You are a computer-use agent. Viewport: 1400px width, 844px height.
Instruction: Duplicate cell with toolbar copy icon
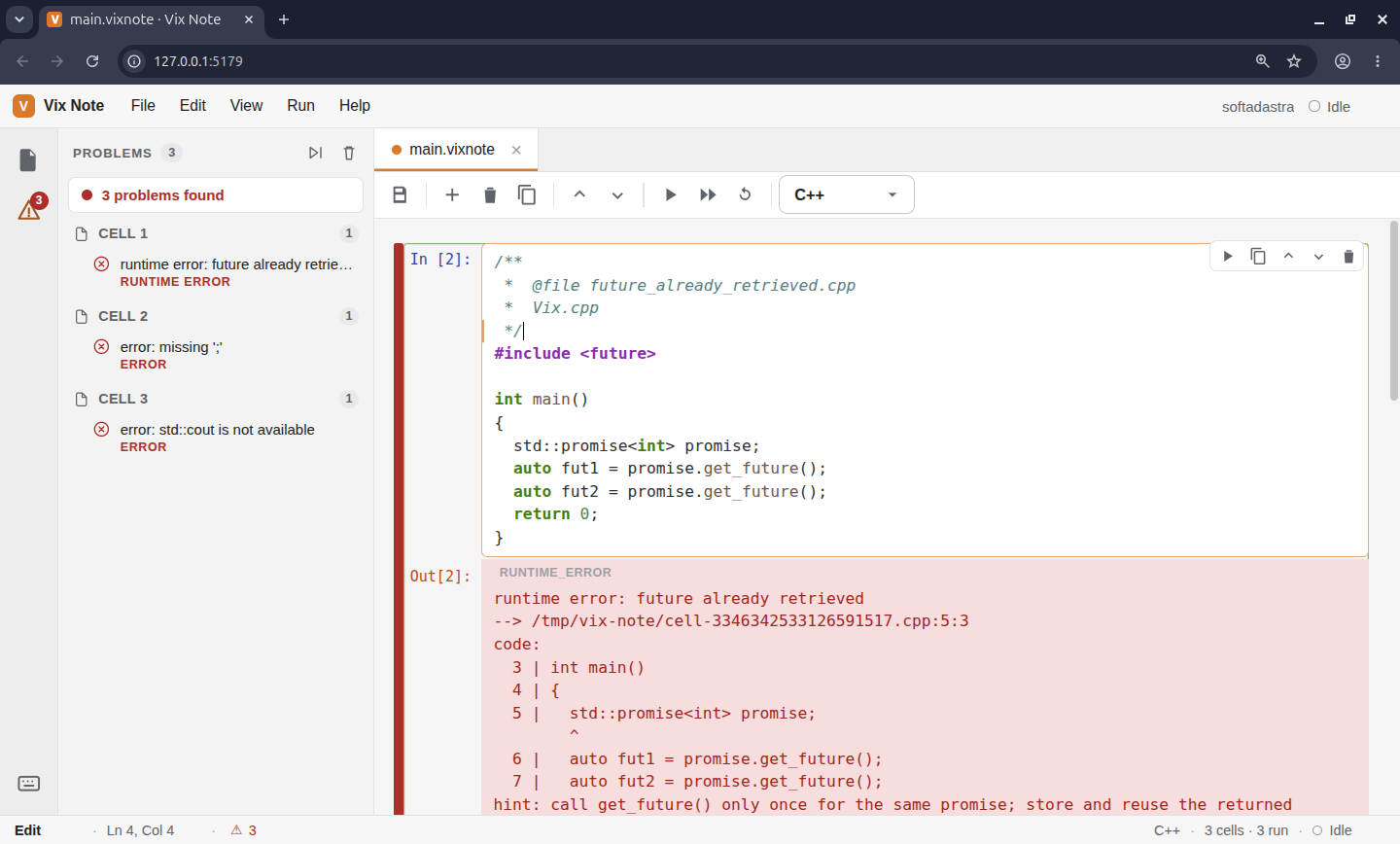527,194
